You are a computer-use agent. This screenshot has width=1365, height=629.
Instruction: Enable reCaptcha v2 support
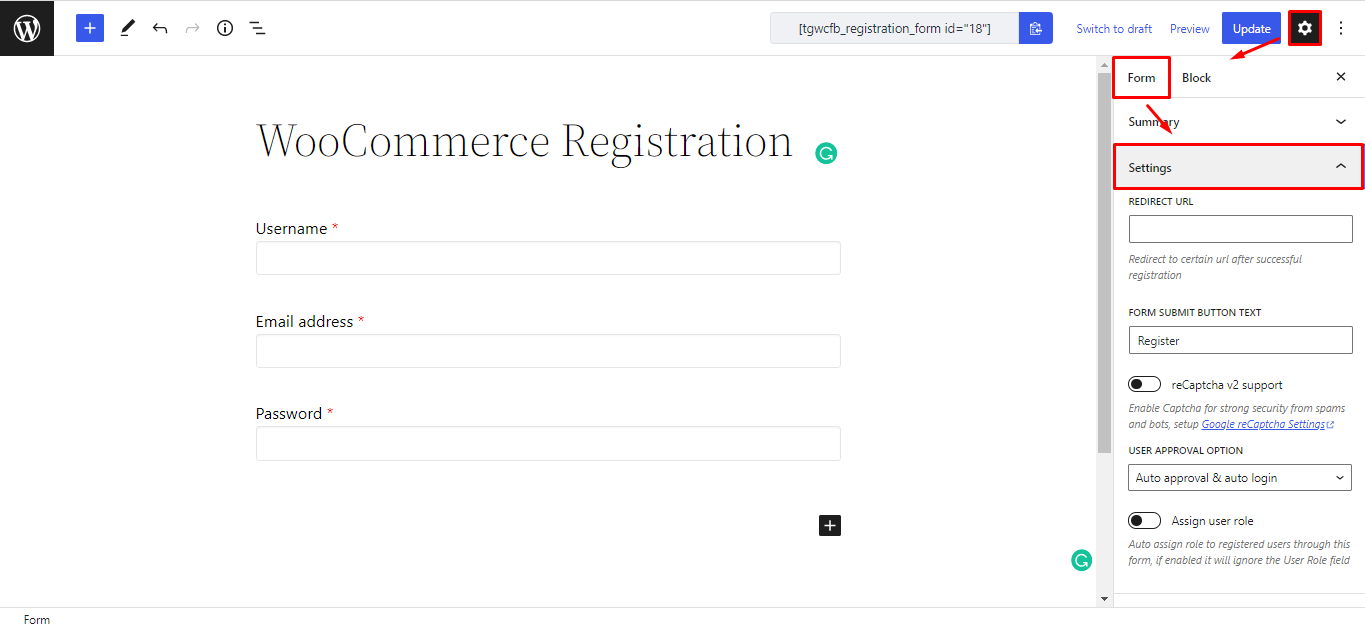1143,383
